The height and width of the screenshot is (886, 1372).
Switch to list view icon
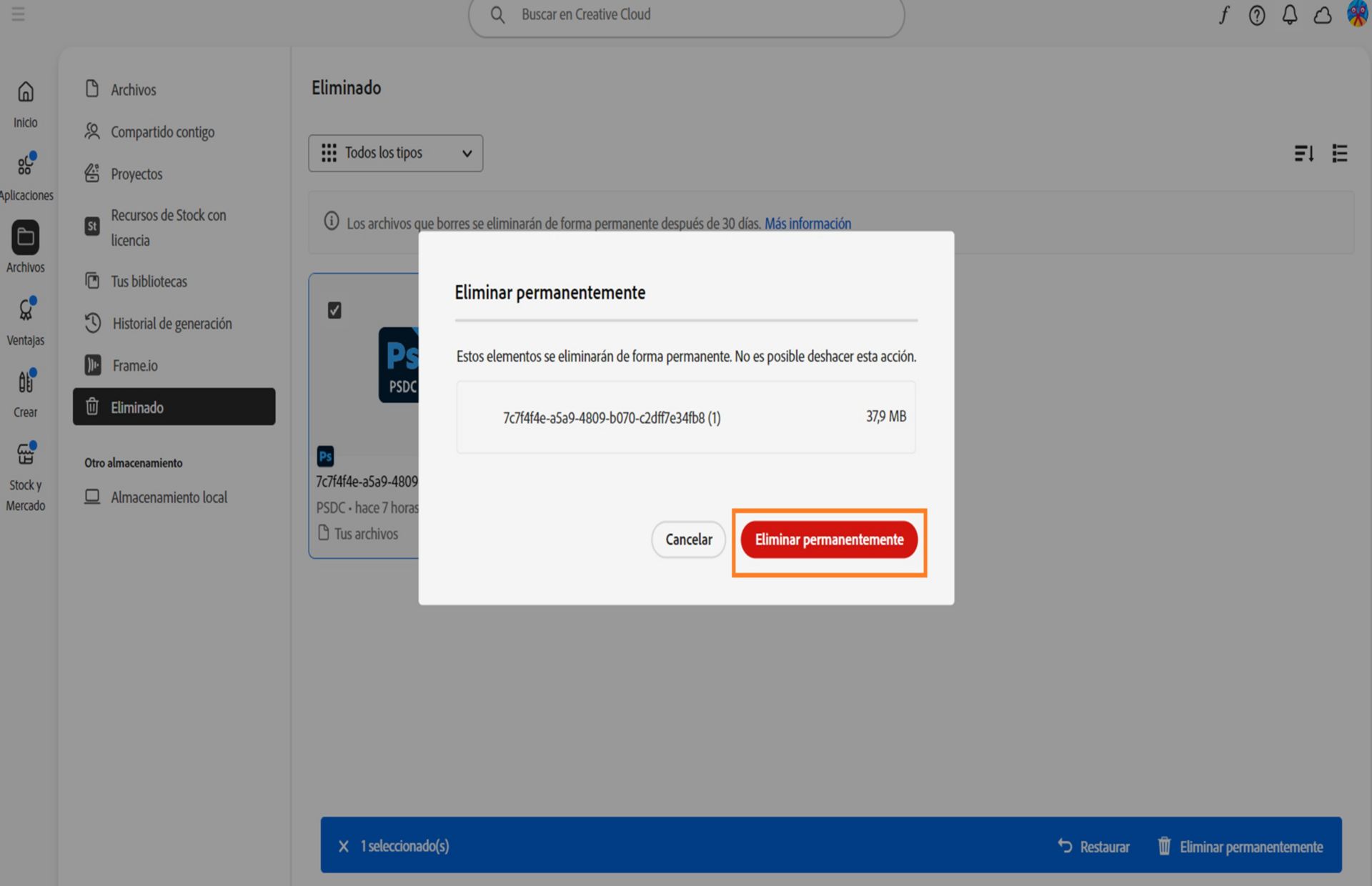(x=1340, y=153)
